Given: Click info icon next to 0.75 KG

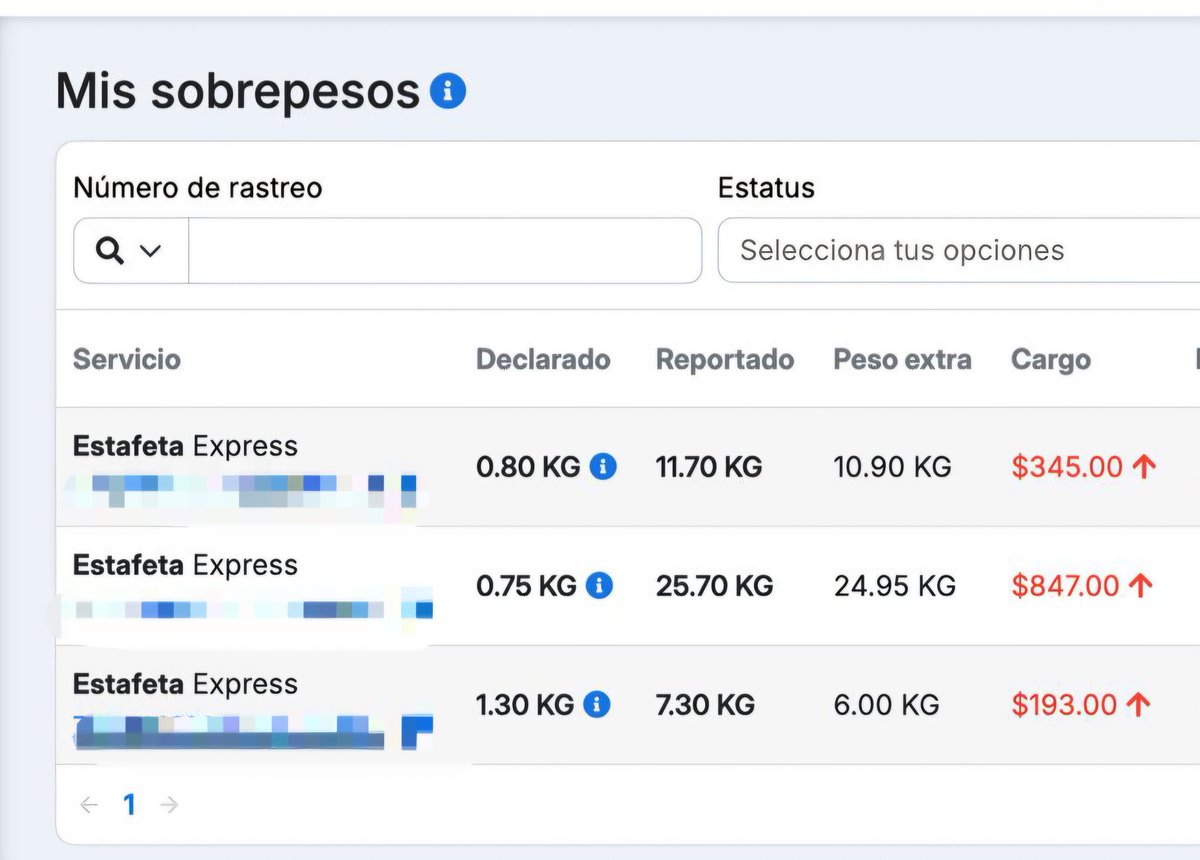Looking at the screenshot, I should [x=599, y=585].
